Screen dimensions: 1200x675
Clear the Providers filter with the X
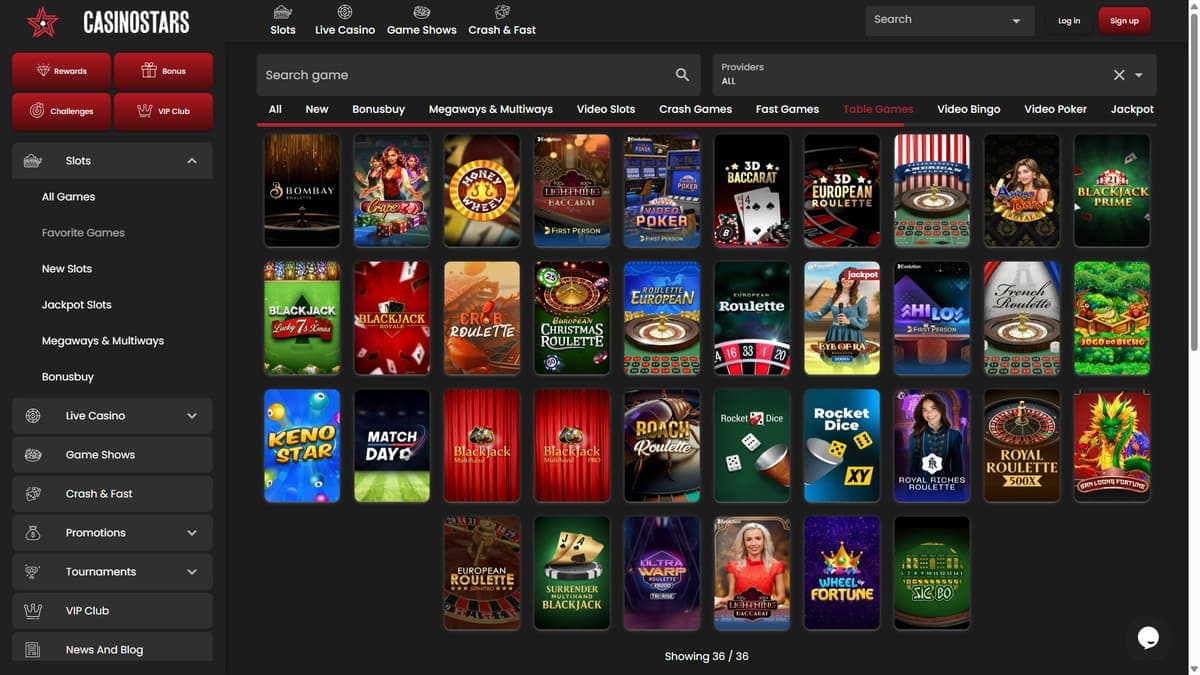pyautogui.click(x=1119, y=75)
